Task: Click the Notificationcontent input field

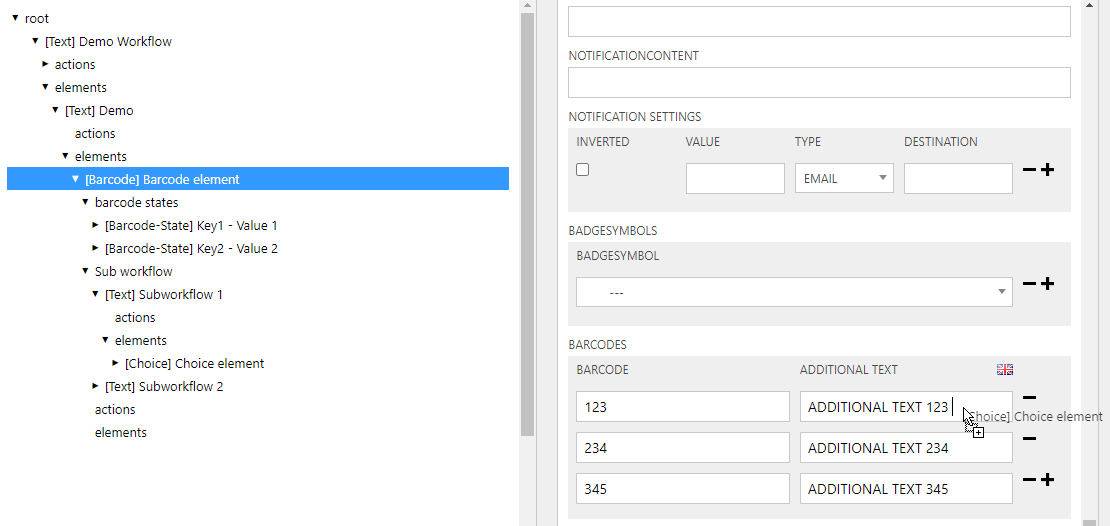Action: 818,83
